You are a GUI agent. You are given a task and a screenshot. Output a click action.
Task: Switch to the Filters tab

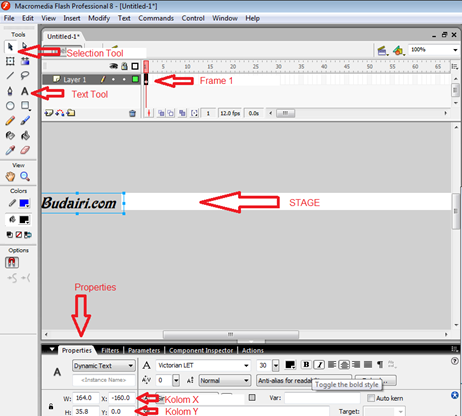tap(110, 350)
